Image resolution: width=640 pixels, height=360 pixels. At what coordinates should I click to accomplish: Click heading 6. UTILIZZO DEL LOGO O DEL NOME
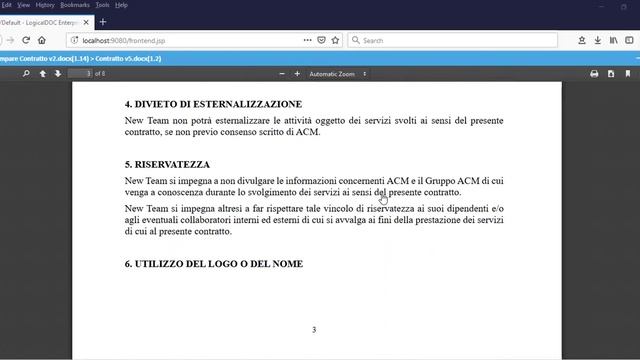click(214, 264)
